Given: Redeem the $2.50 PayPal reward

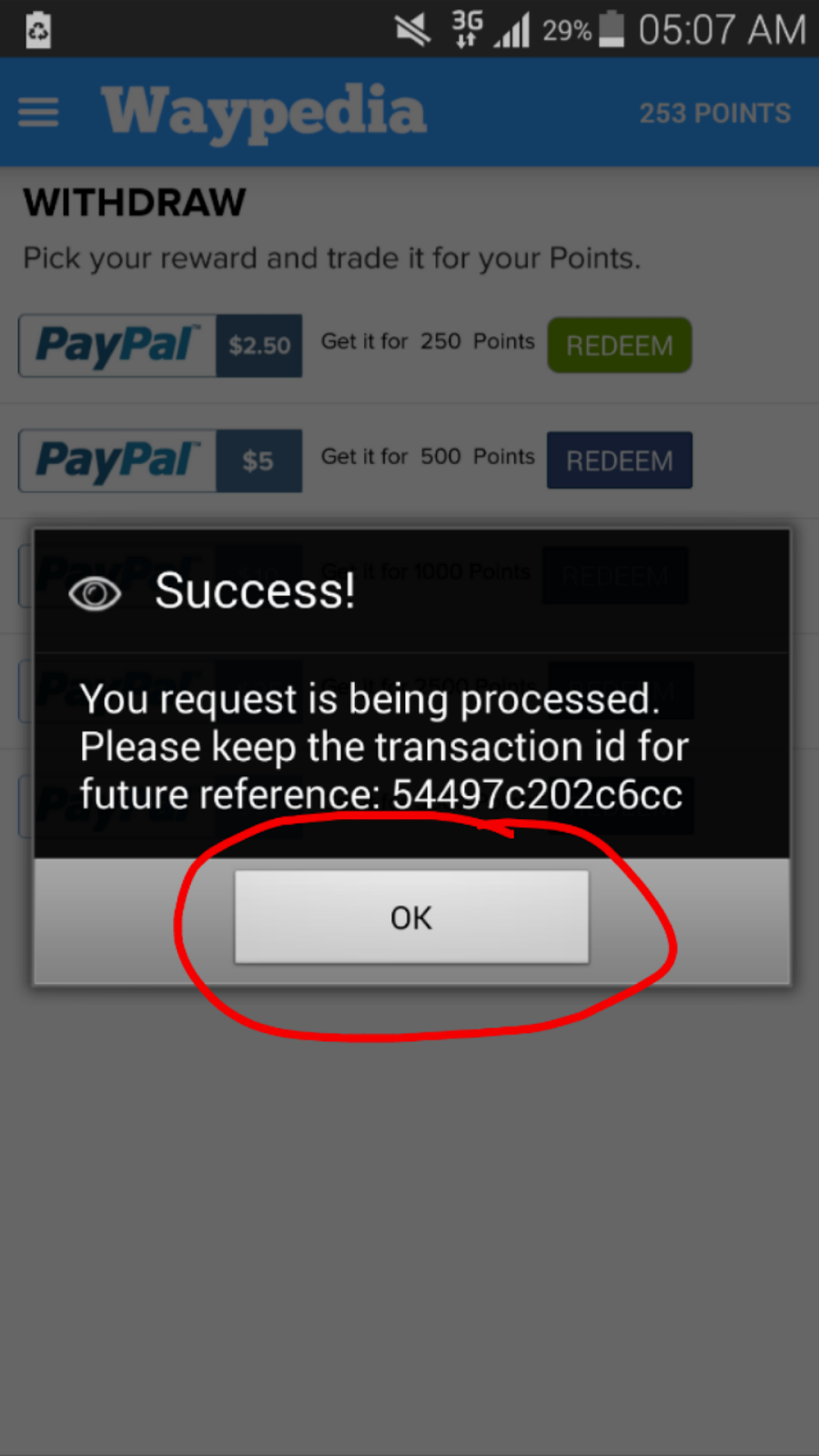Looking at the screenshot, I should (x=619, y=345).
